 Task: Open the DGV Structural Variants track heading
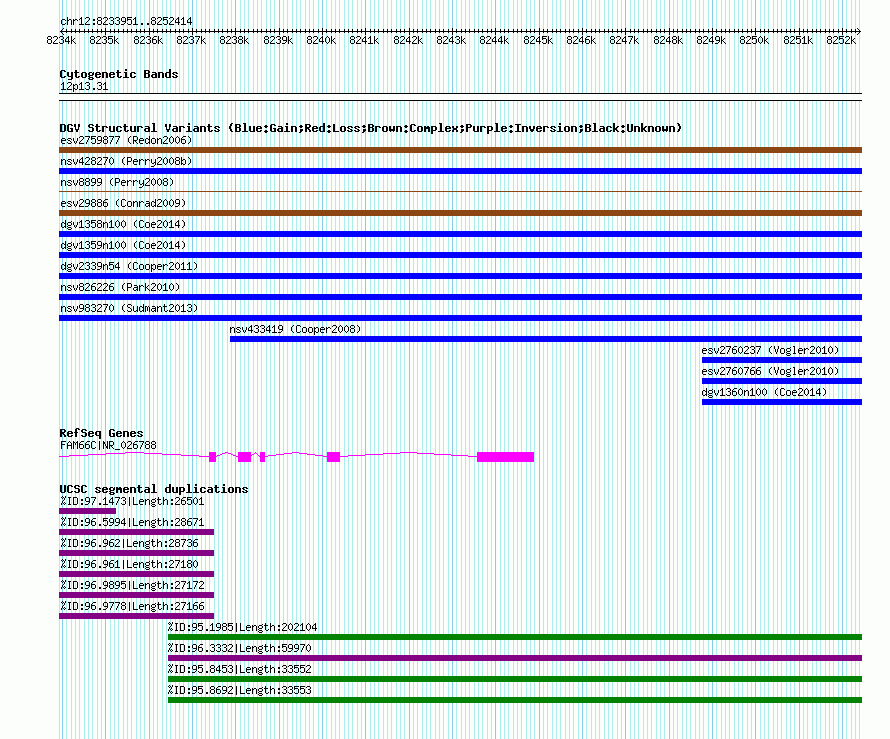pyautogui.click(x=371, y=128)
